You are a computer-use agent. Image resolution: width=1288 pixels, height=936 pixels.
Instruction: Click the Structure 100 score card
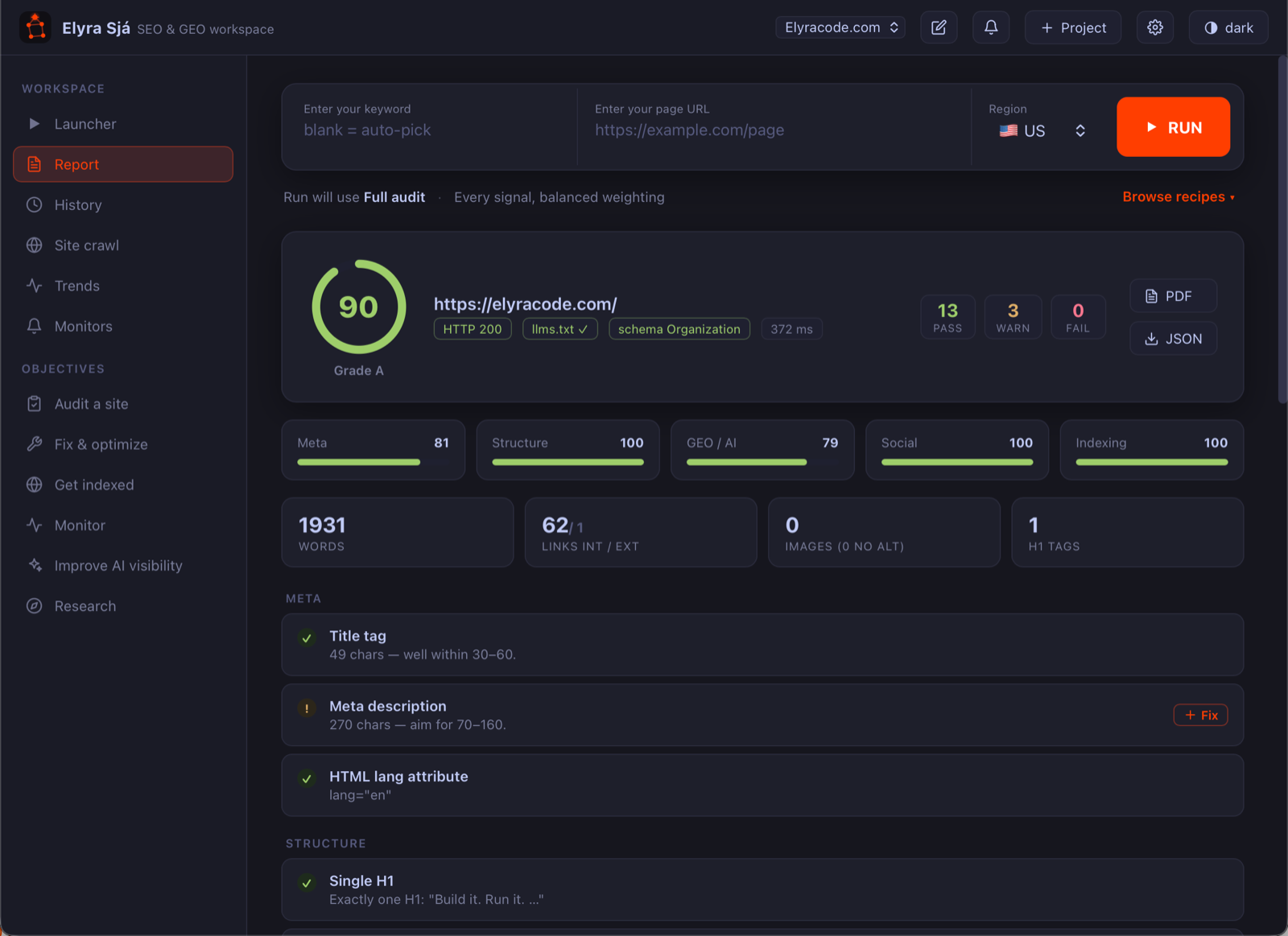tap(568, 450)
